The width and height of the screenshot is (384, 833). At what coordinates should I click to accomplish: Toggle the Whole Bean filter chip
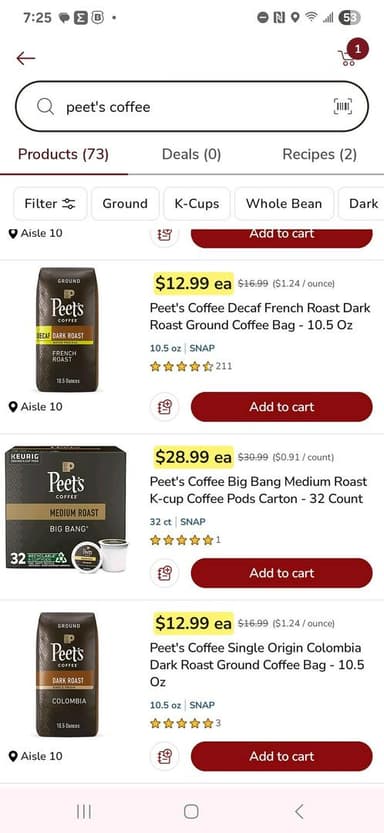[x=284, y=203]
